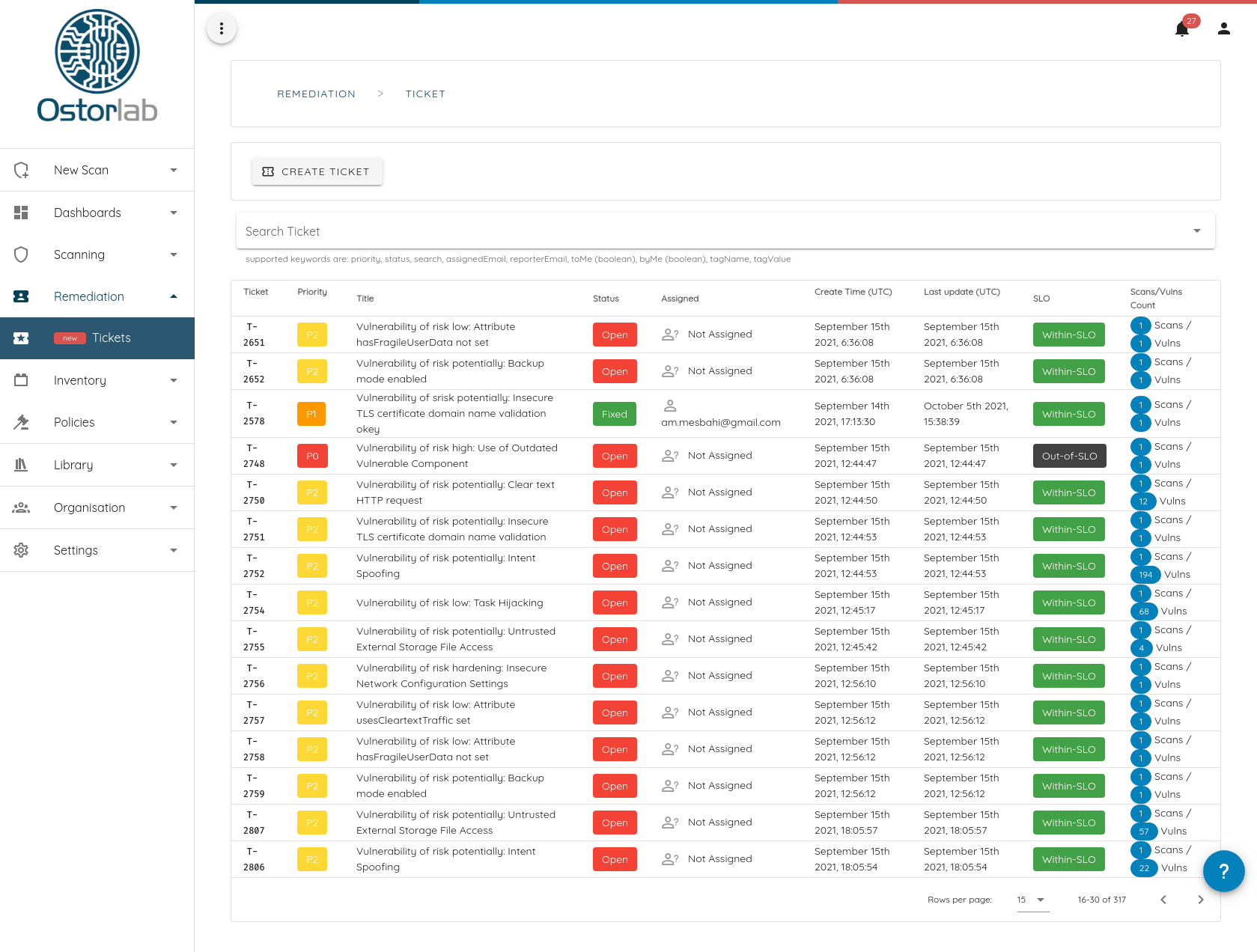Click the 57 vulns badge for T-2807
Viewport: 1257px width, 952px height.
tap(1144, 832)
